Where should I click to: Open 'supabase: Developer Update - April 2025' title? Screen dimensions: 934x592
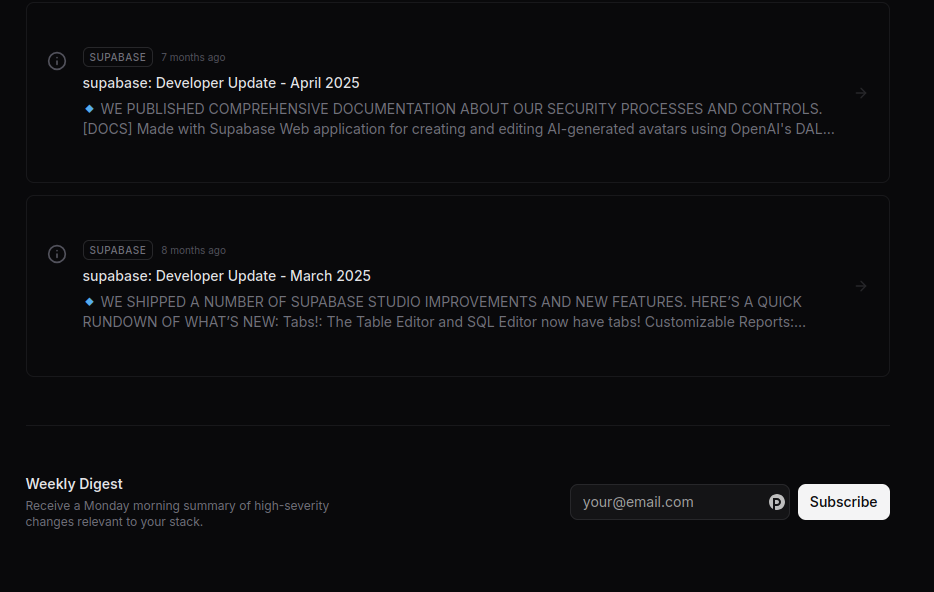[221, 83]
